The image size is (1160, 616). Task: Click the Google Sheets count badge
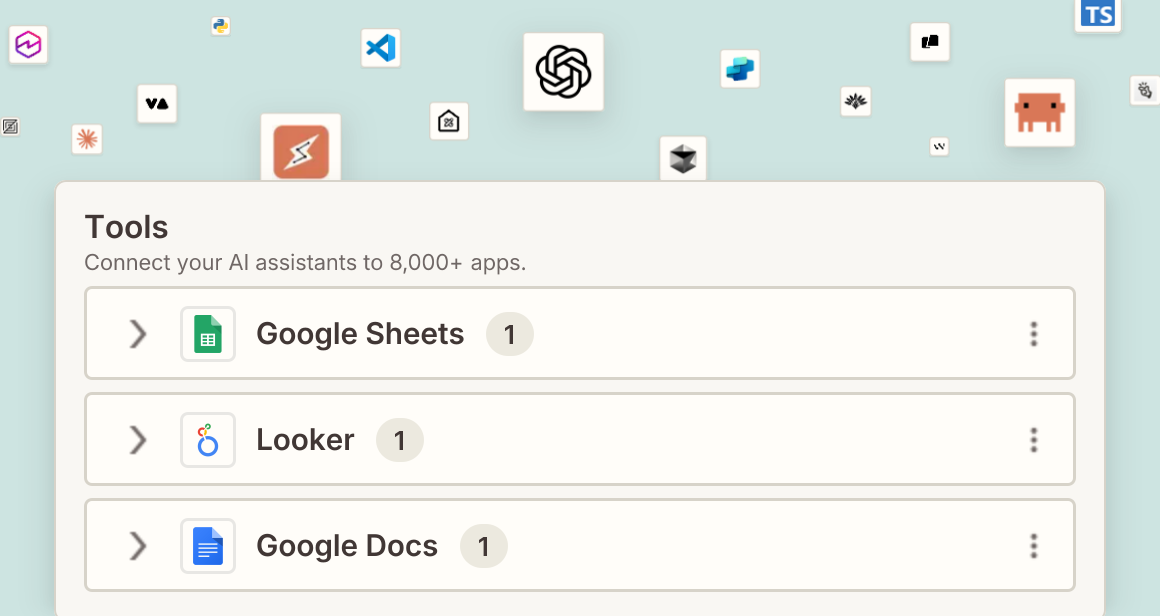510,334
